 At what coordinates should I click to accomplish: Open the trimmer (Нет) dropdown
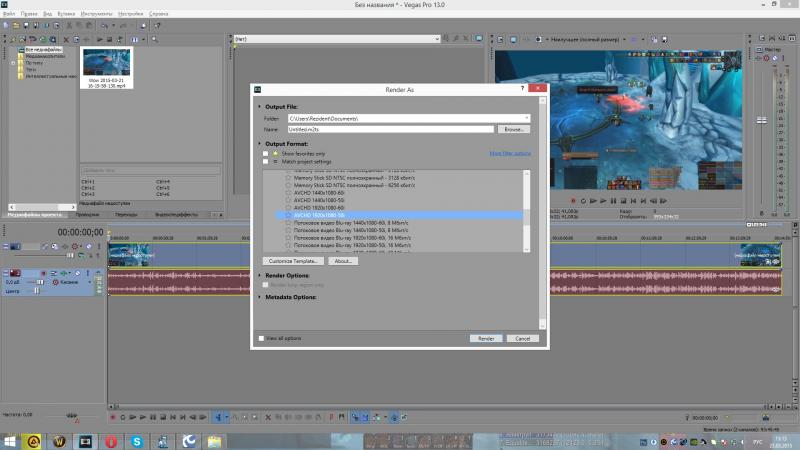point(437,39)
